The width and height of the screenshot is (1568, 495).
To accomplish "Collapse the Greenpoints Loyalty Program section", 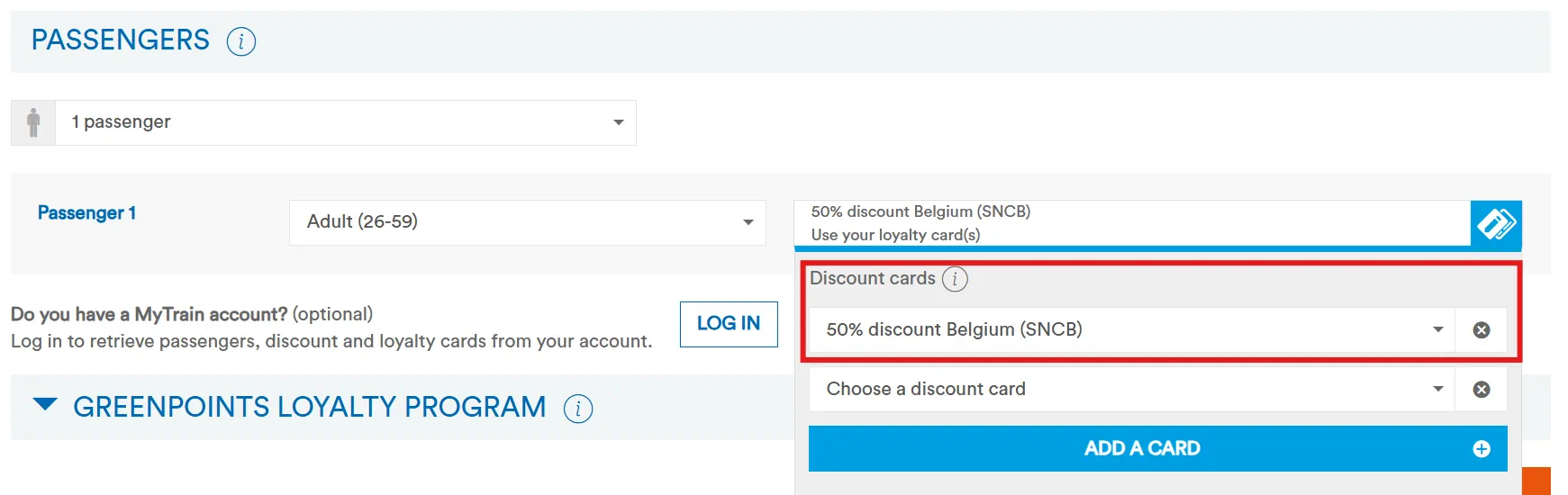I will tap(45, 405).
